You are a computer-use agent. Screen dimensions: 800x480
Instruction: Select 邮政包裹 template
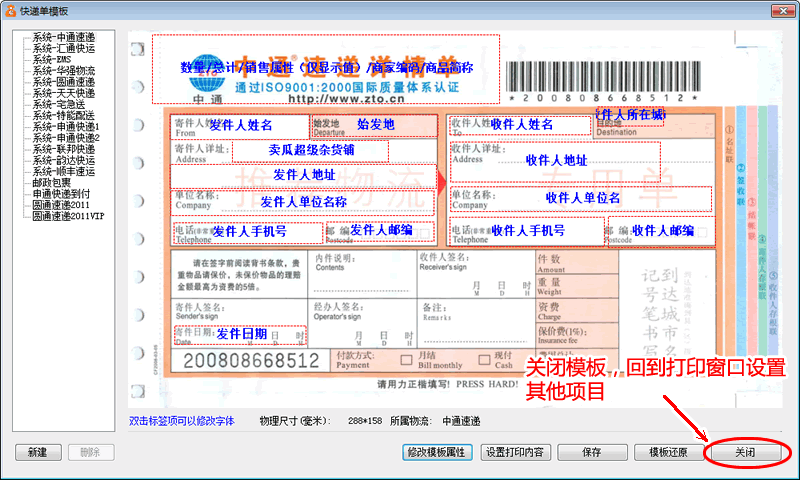pyautogui.click(x=52, y=183)
